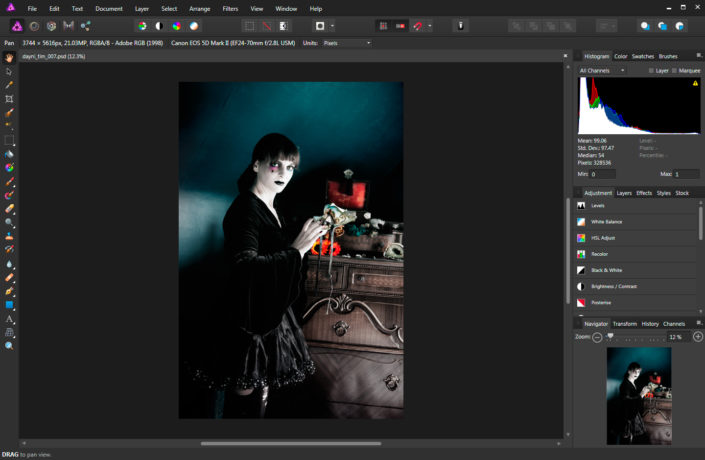
Task: Switch to Liquify Persona icon
Action: pos(34,26)
